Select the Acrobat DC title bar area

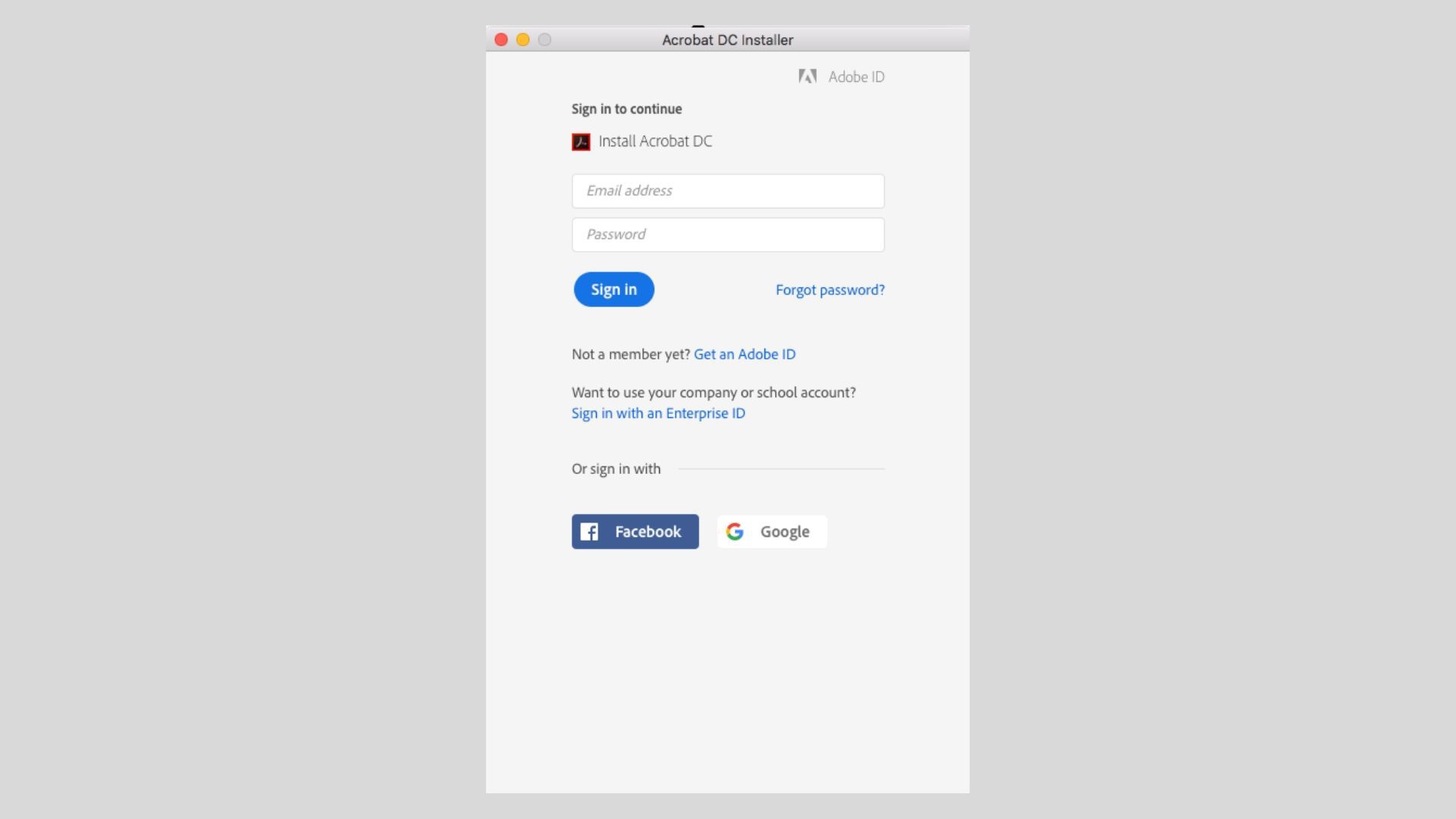pos(727,39)
